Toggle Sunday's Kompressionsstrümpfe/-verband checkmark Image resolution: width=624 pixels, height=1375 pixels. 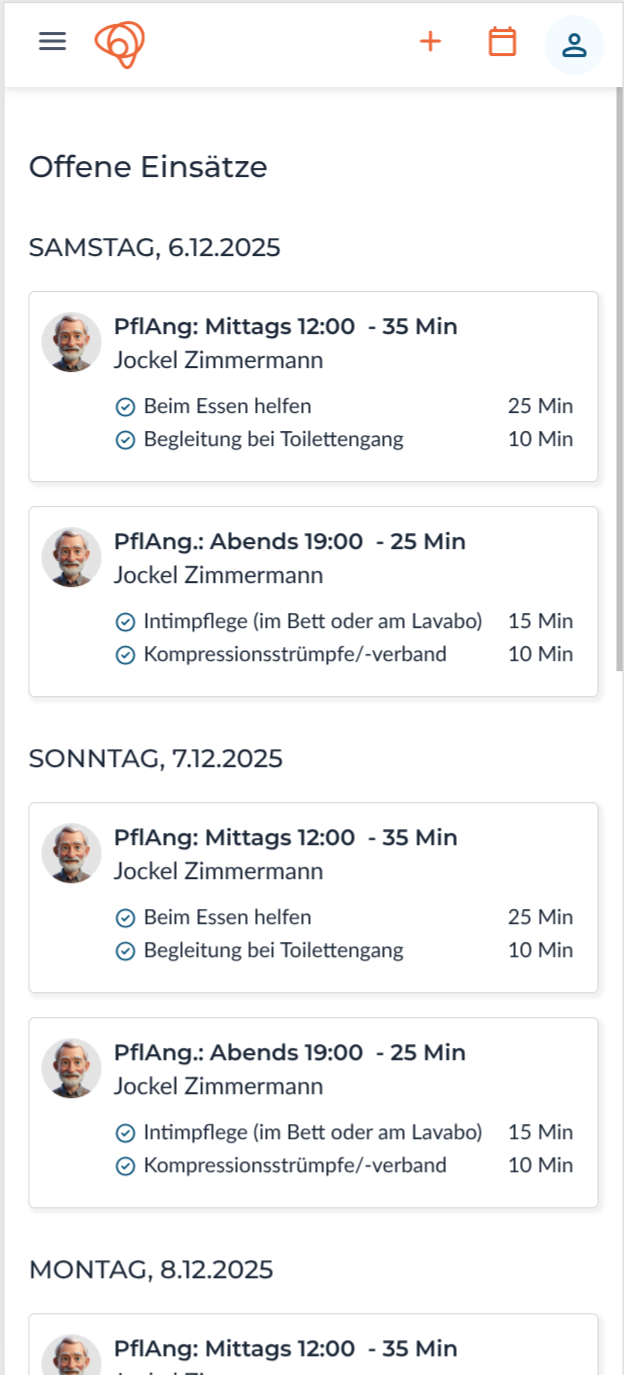(x=125, y=1166)
